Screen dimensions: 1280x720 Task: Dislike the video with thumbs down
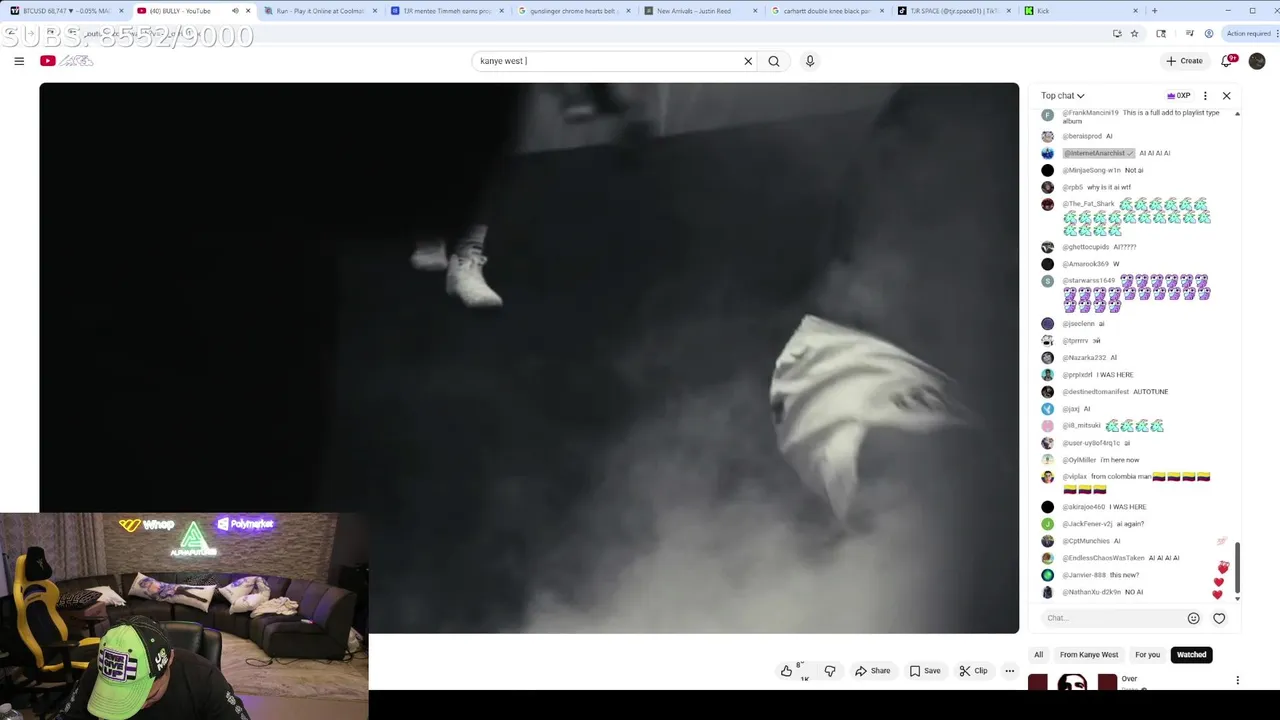[x=830, y=671]
